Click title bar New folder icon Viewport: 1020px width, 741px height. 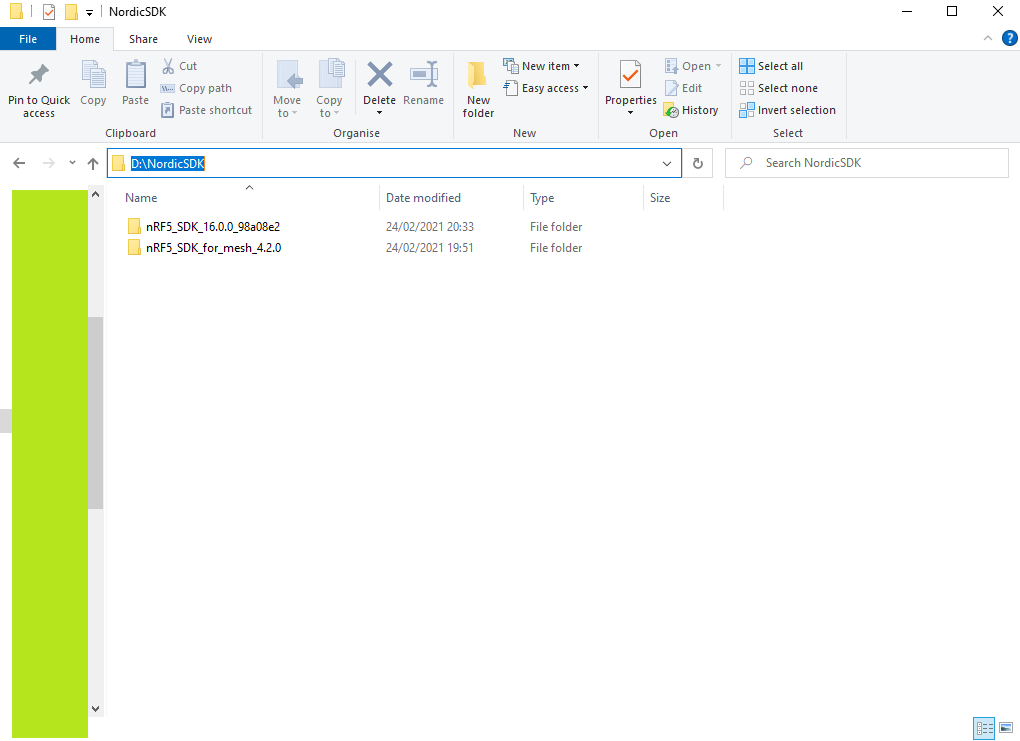point(71,12)
